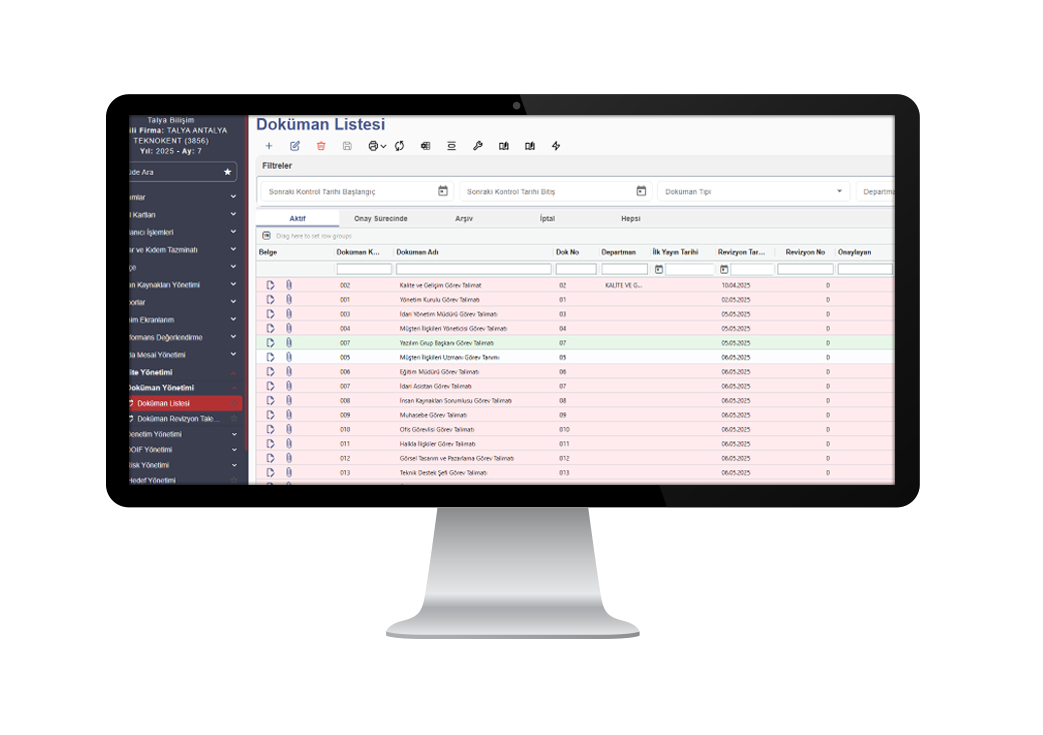Switch to the Hepsi tab
This screenshot has height=735, width=1043.
[631, 218]
